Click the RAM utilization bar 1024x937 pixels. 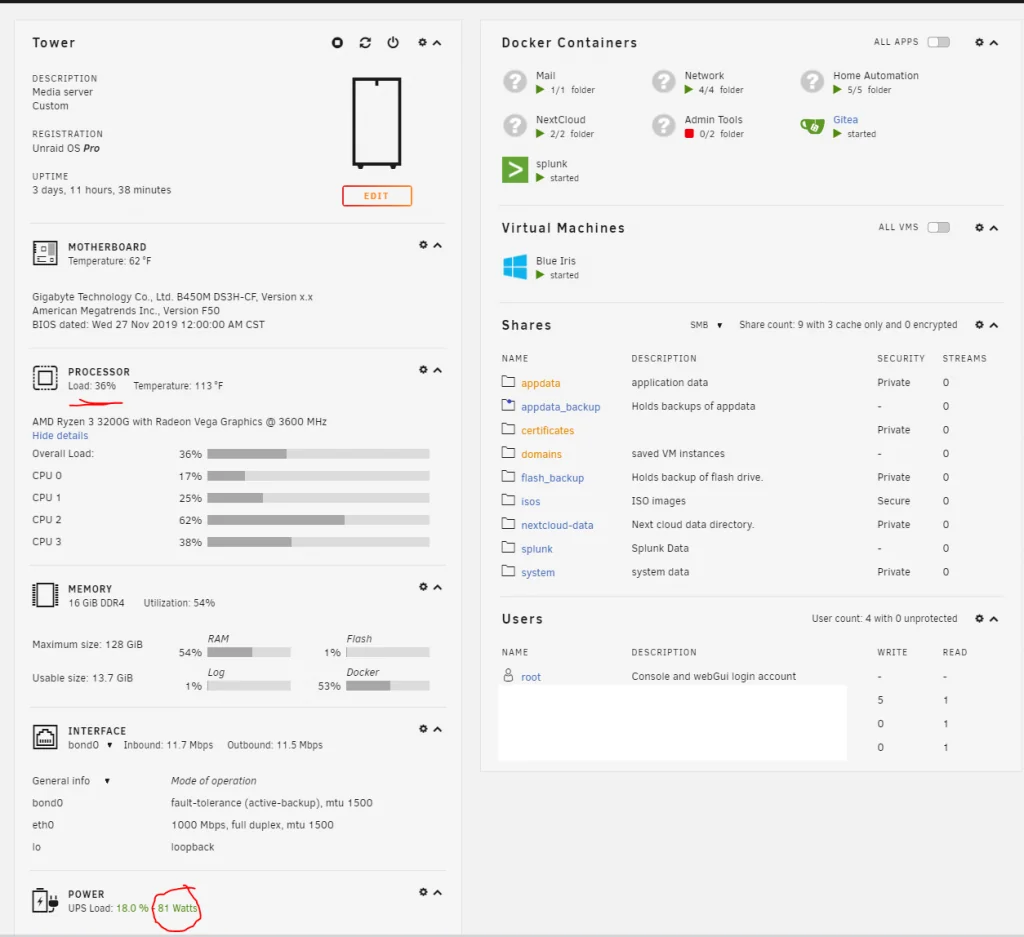[x=249, y=652]
